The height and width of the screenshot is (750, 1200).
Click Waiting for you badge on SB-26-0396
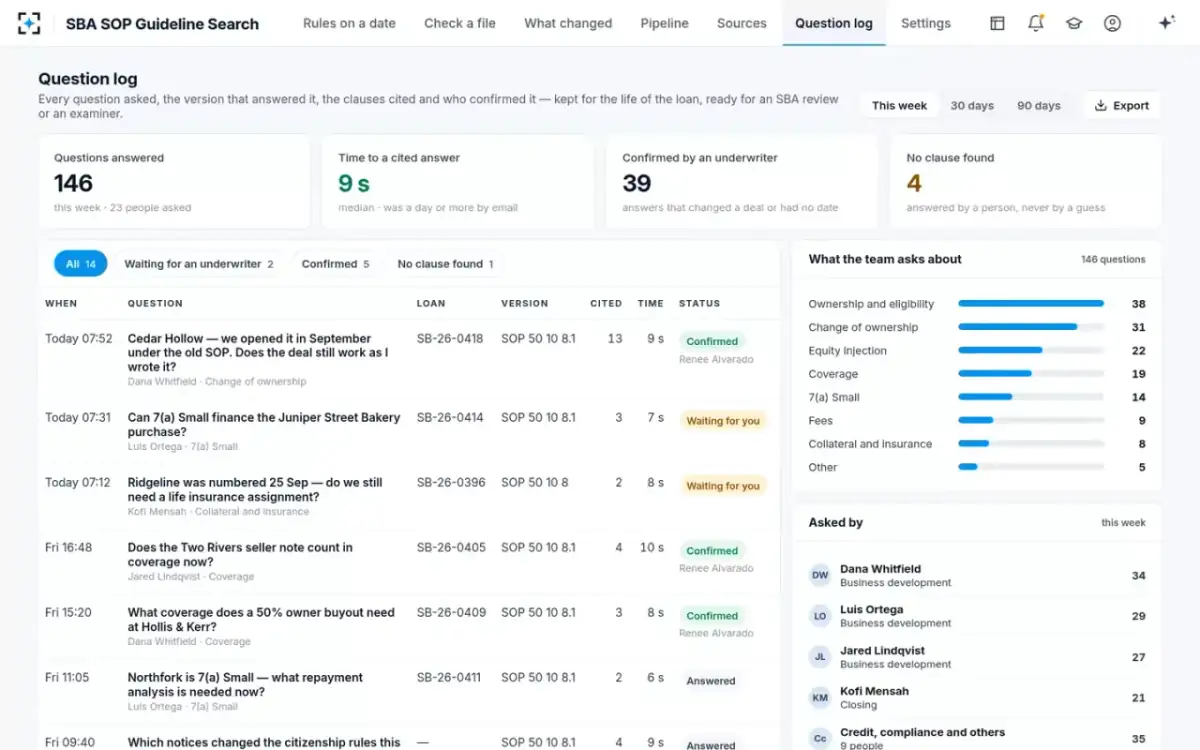pos(723,486)
